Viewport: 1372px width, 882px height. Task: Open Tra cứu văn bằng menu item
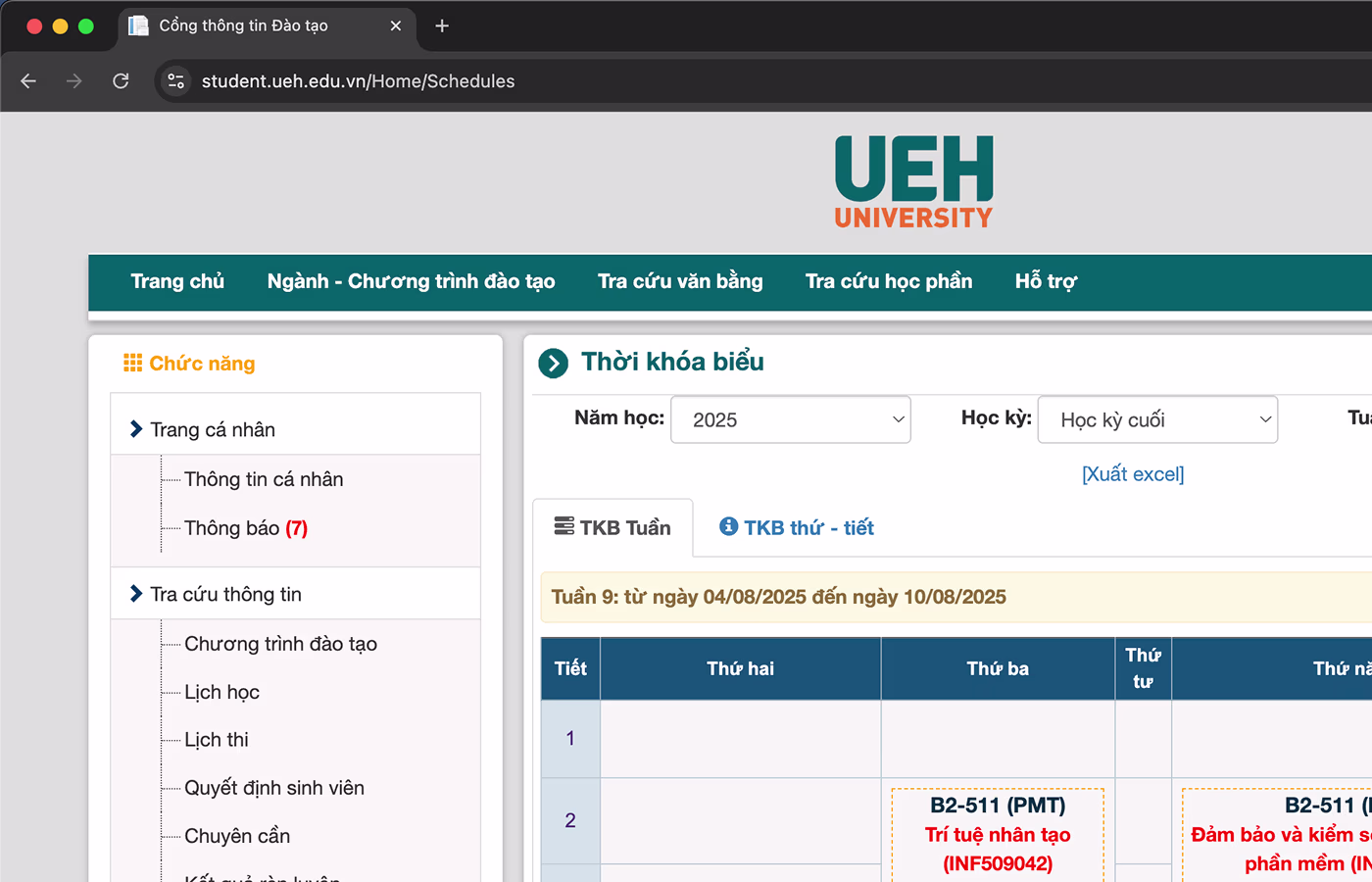click(680, 282)
